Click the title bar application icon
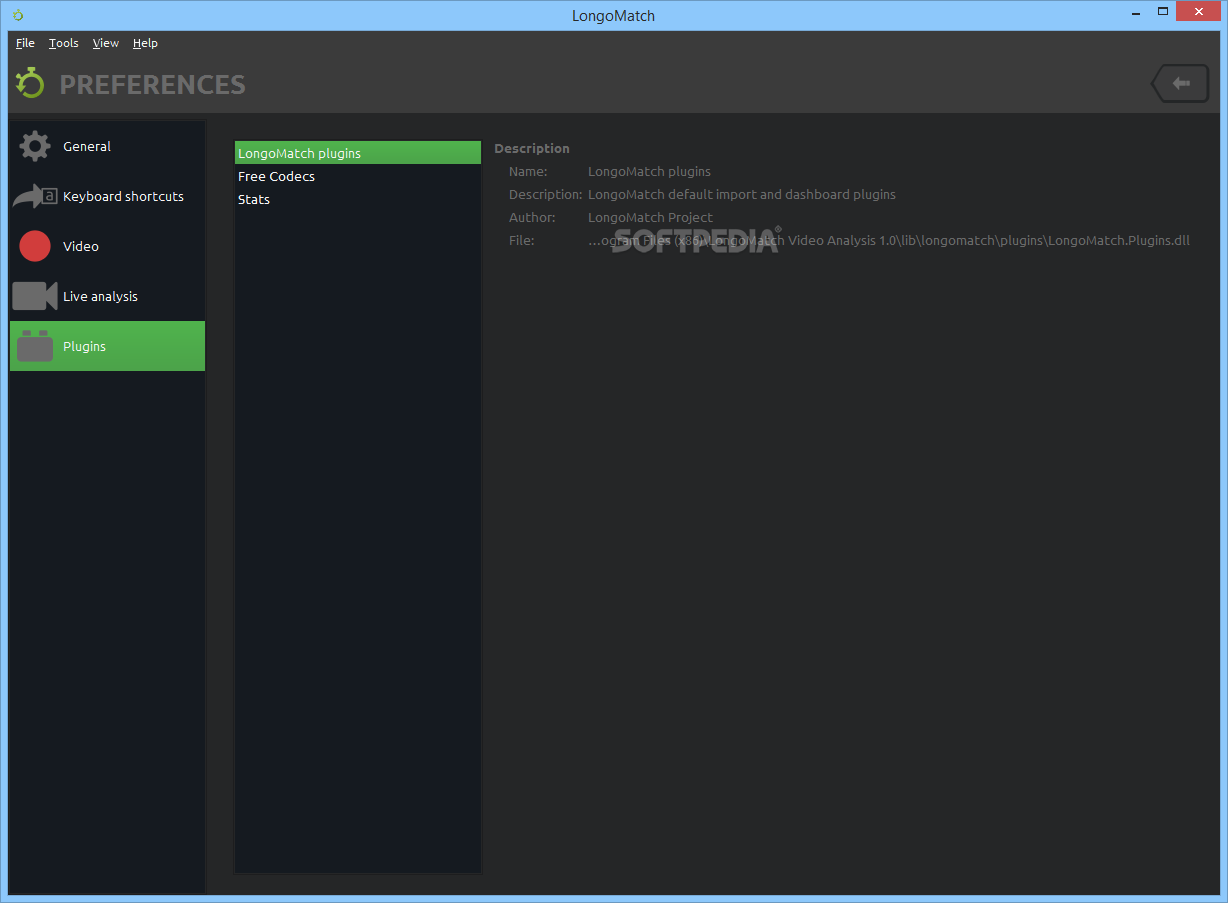This screenshot has width=1228, height=903. tap(17, 15)
